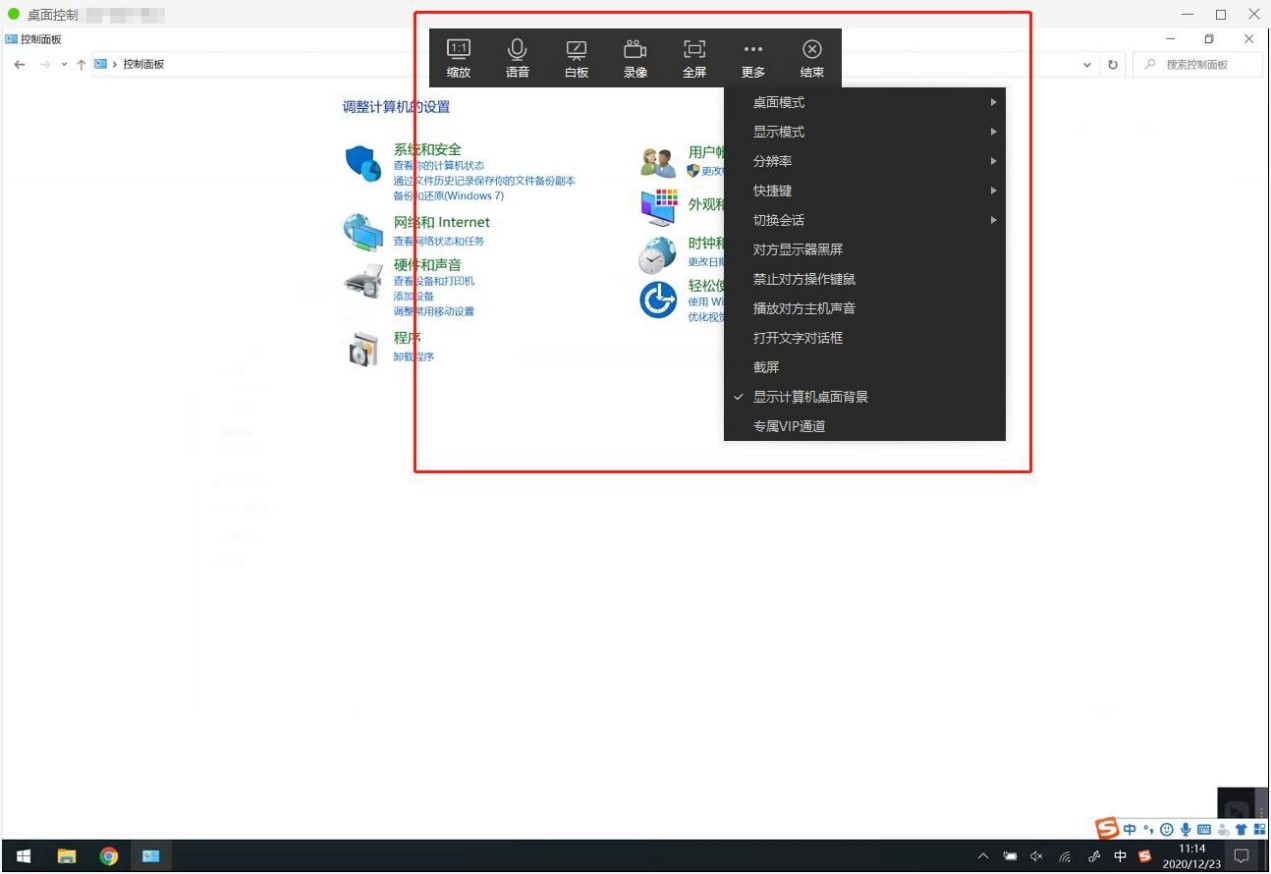The image size is (1271, 874).
Task: Select 对方显示器黑屏 menu entry
Action: pos(865,249)
